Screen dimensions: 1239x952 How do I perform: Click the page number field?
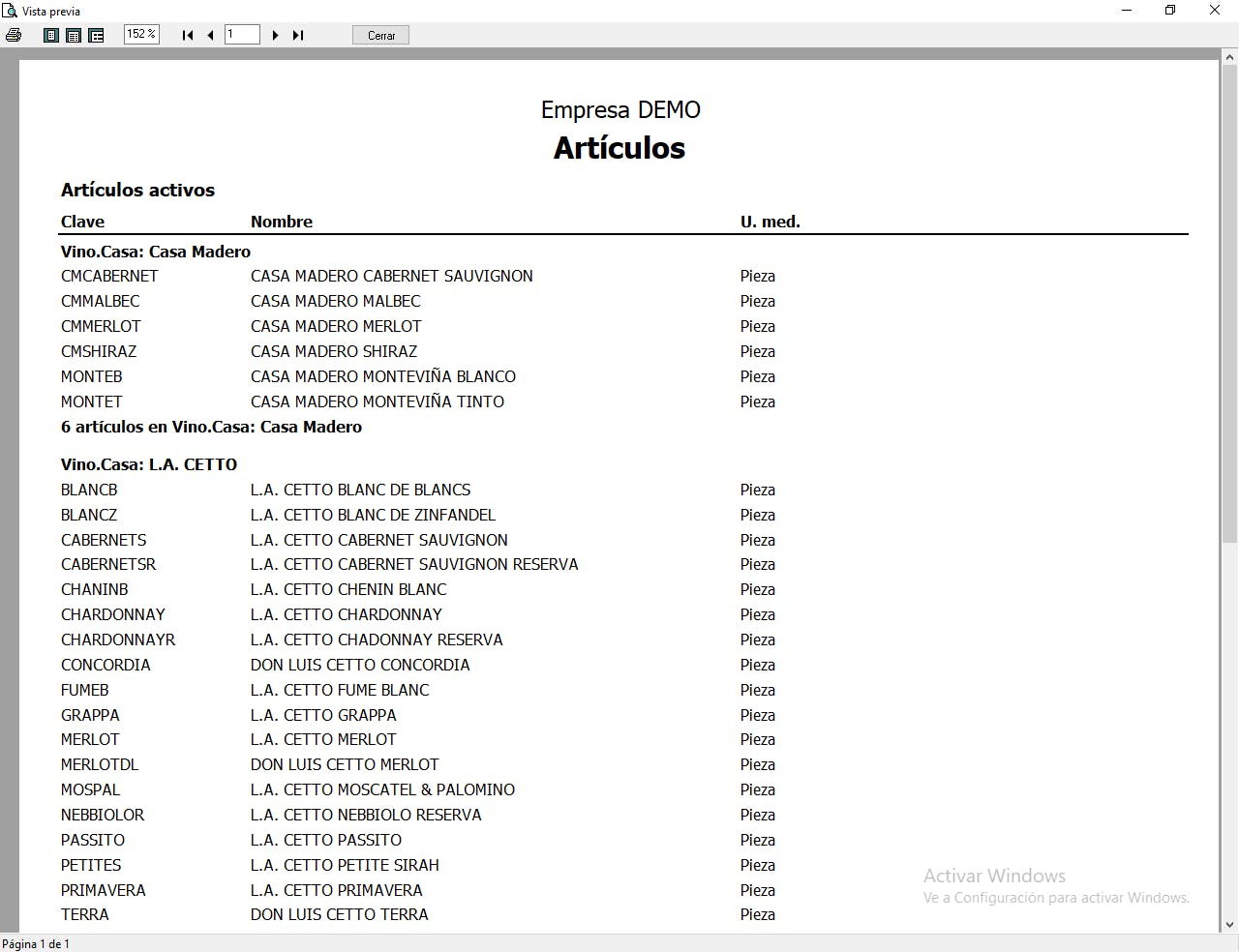tap(242, 35)
